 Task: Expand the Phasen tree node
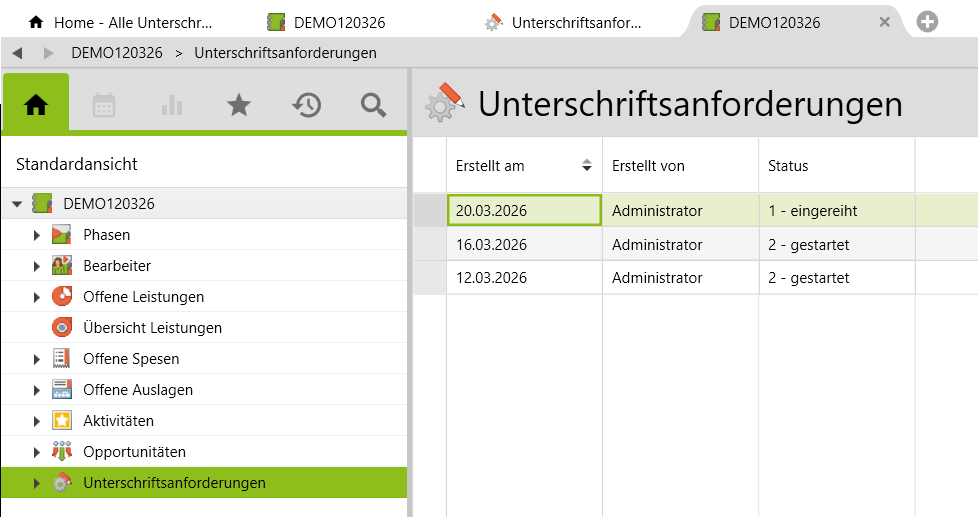point(37,235)
